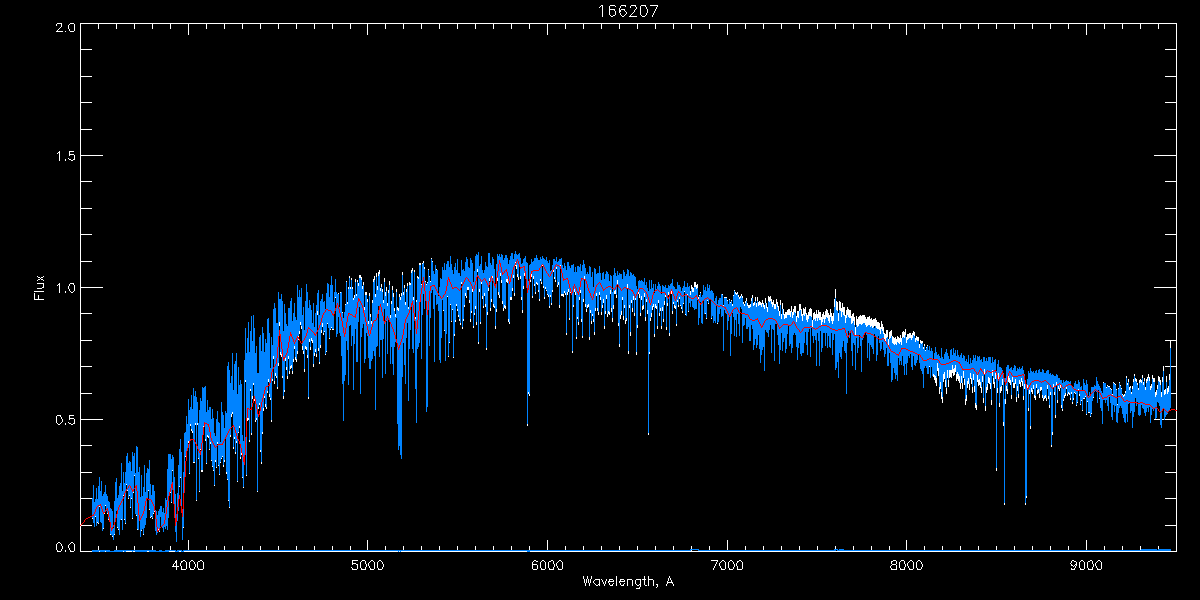Viewport: 1200px width, 600px height.
Task: Click the 7000 wavelength tick label
Action: tap(727, 564)
